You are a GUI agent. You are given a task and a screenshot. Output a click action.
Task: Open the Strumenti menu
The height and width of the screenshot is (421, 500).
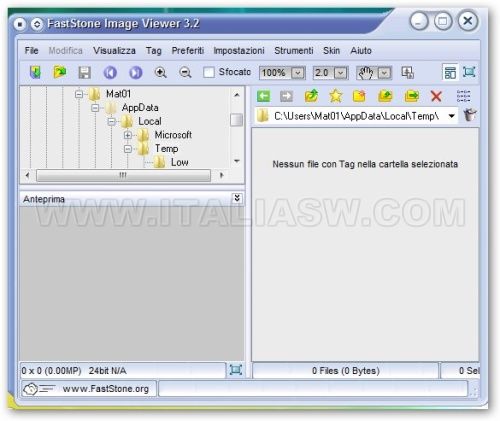pyautogui.click(x=294, y=51)
